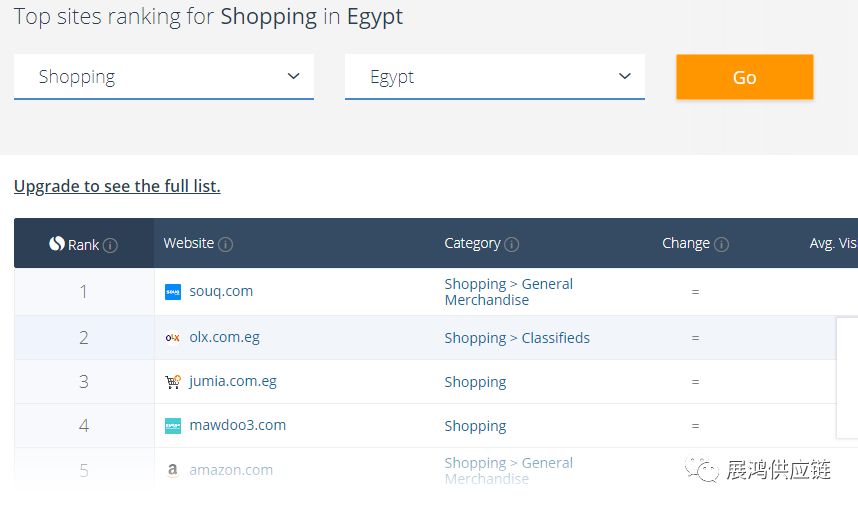Screen dimensions: 858x507
Task: Click the info icon next to Rank
Action: coord(110,245)
